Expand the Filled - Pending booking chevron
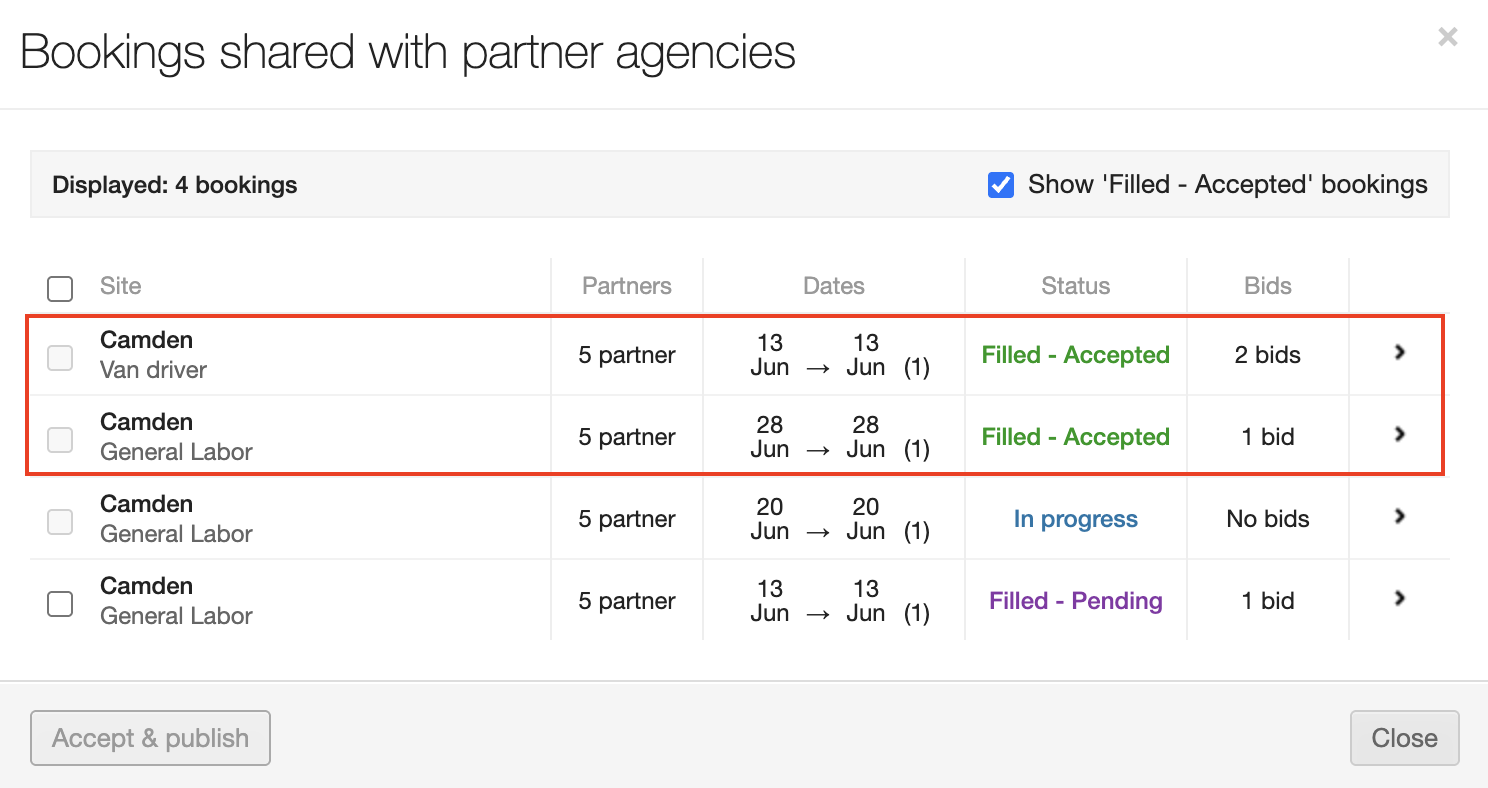Screen dimensions: 1488x788 pyautogui.click(x=1400, y=598)
